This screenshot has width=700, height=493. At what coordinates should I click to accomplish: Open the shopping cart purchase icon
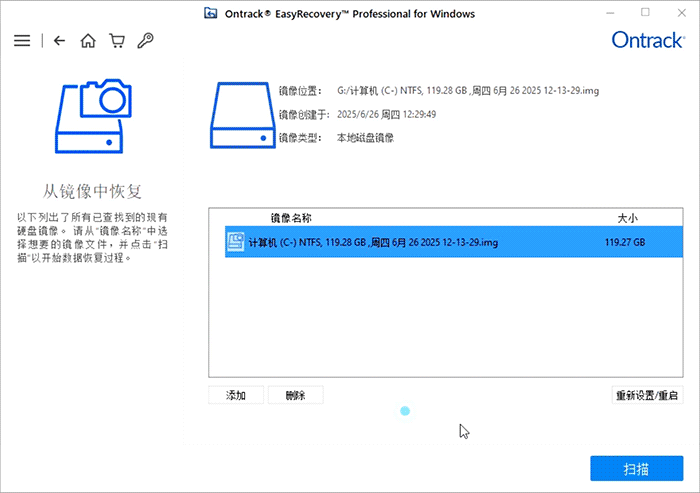tap(117, 41)
